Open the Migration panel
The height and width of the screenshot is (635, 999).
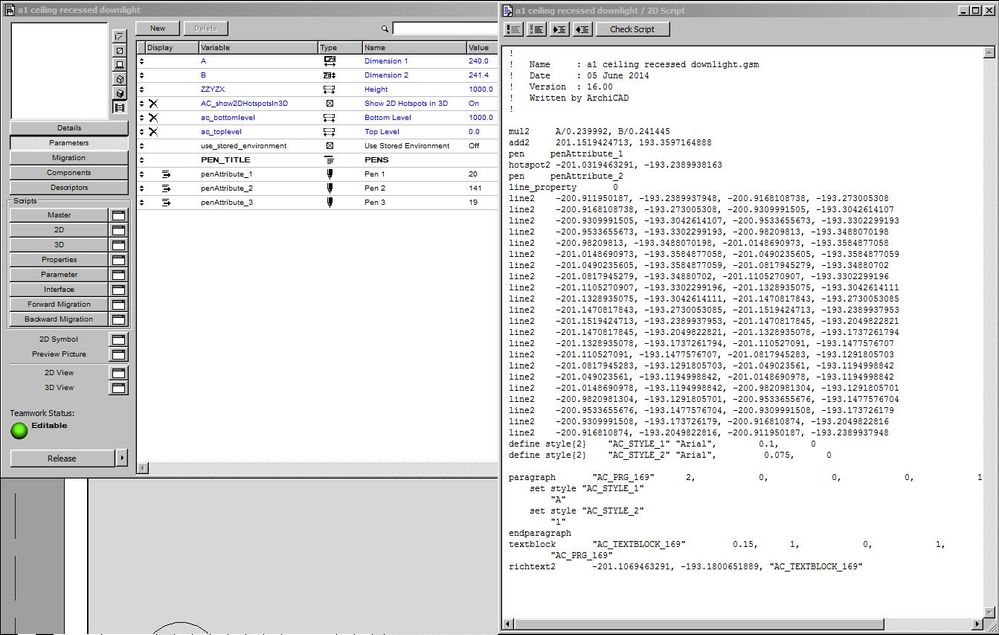[x=69, y=157]
